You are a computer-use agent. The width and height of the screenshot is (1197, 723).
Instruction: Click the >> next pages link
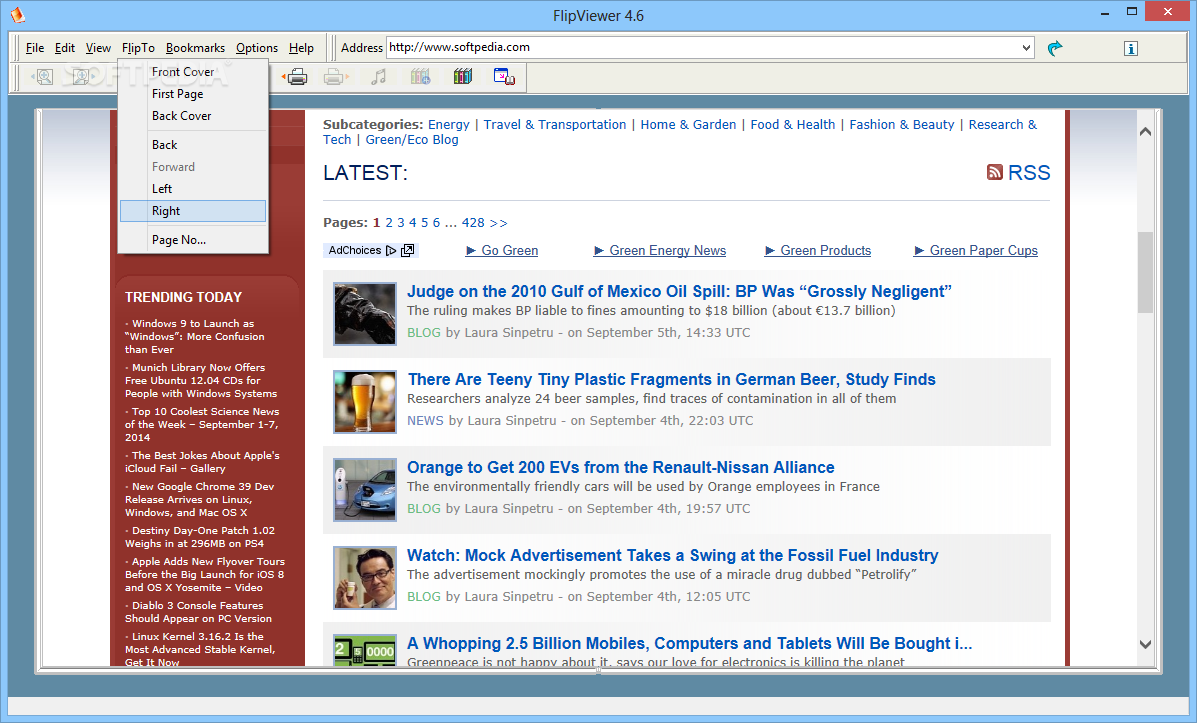[x=498, y=223]
